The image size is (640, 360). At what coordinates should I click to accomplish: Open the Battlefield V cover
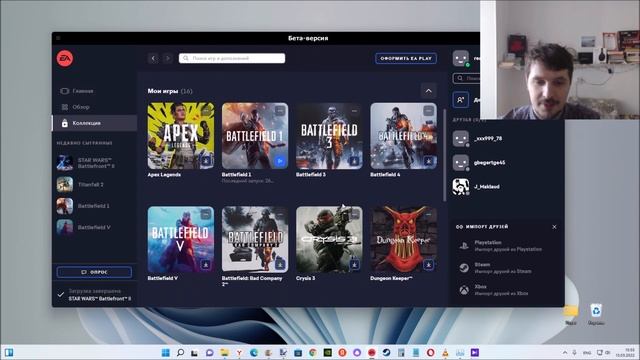[181, 239]
